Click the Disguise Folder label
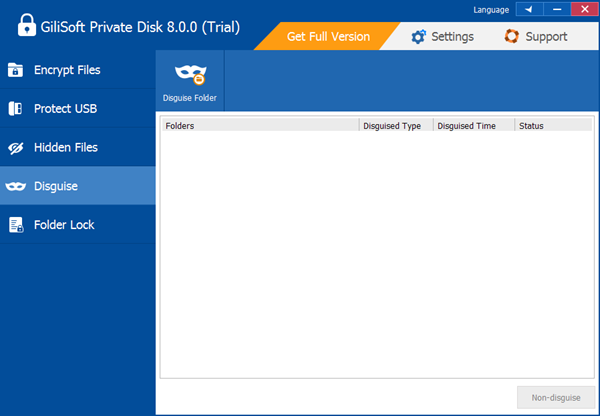 pyautogui.click(x=190, y=98)
